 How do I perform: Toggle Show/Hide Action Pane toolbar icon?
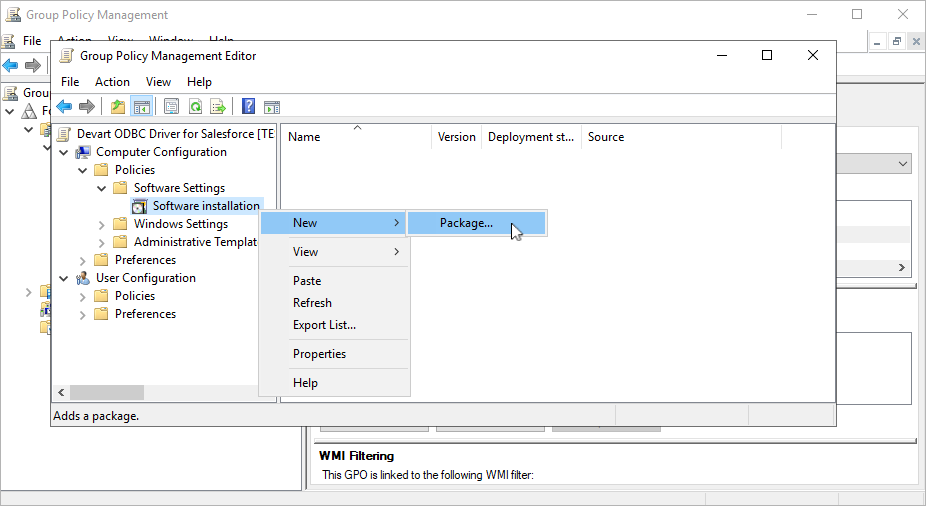(x=272, y=107)
